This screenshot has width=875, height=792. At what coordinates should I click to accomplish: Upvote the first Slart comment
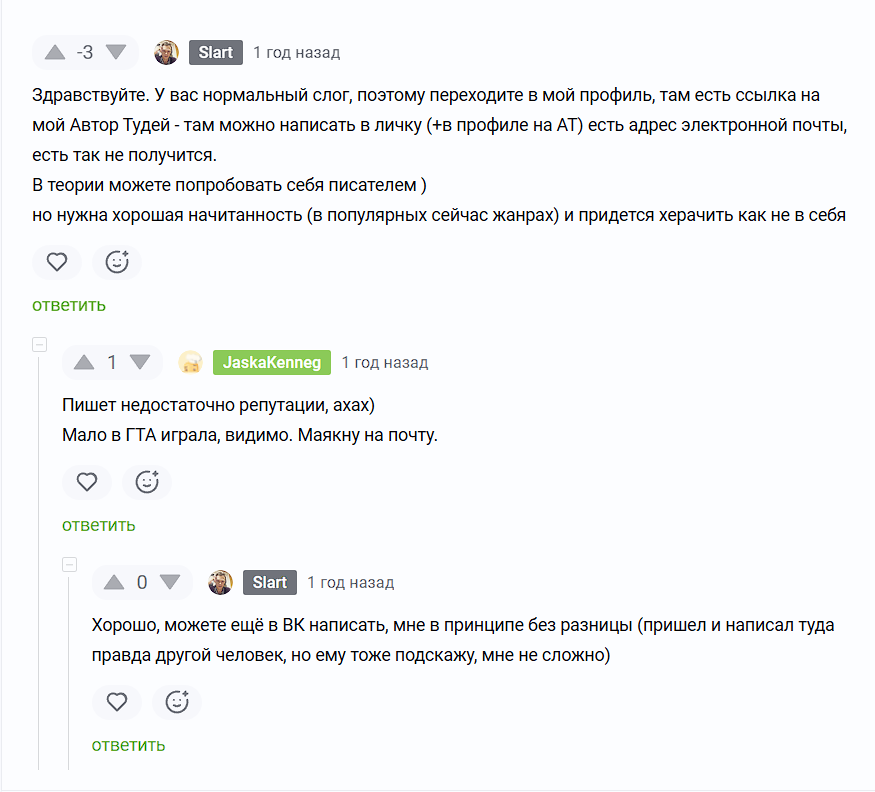(x=55, y=52)
